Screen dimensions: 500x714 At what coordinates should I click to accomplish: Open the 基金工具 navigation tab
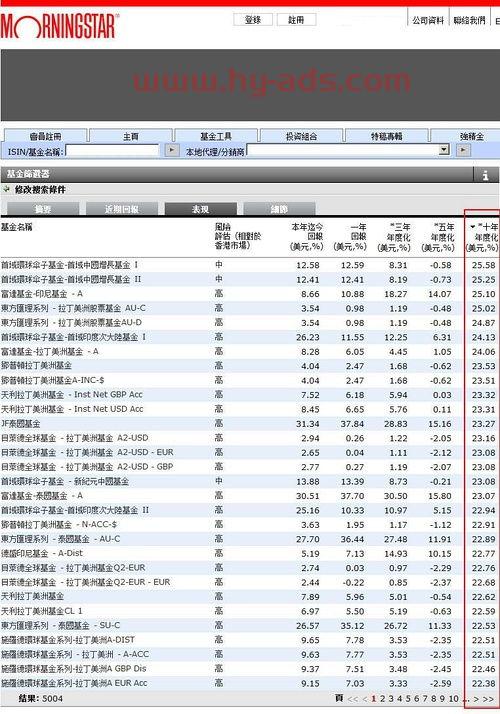pos(216,136)
